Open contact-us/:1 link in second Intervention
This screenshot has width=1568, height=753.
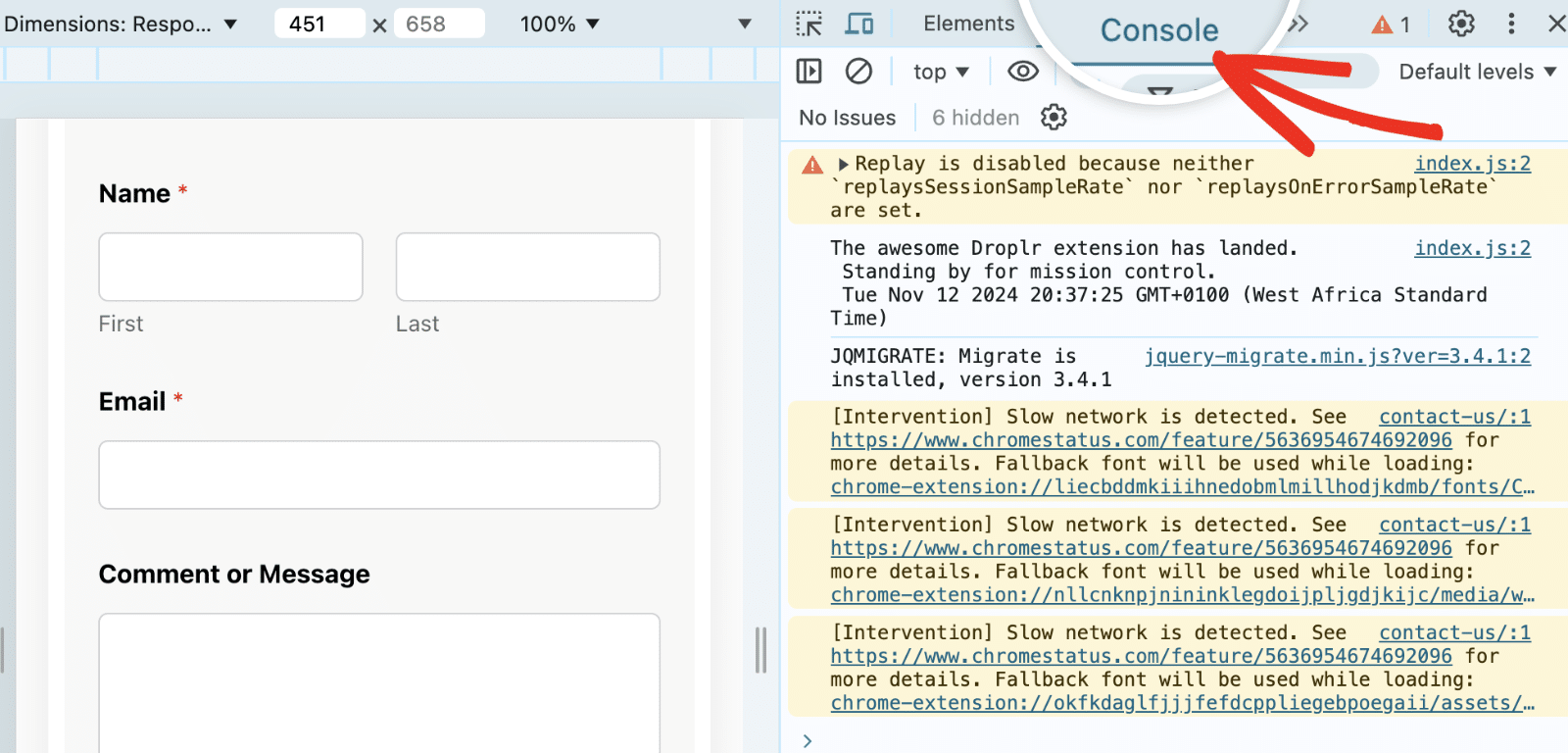click(x=1455, y=525)
